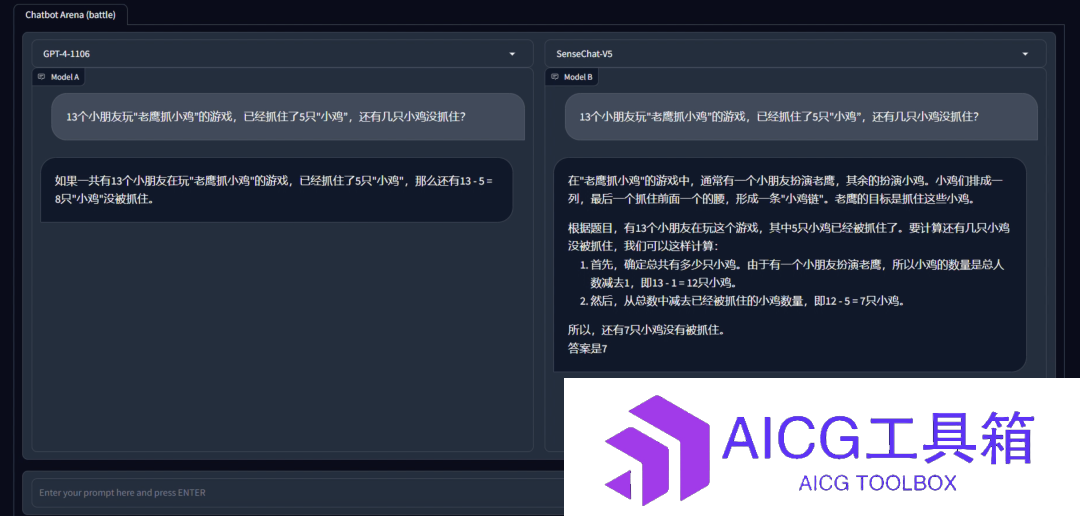Focus the Enter your prompt input field
1080x516 pixels.
click(298, 493)
